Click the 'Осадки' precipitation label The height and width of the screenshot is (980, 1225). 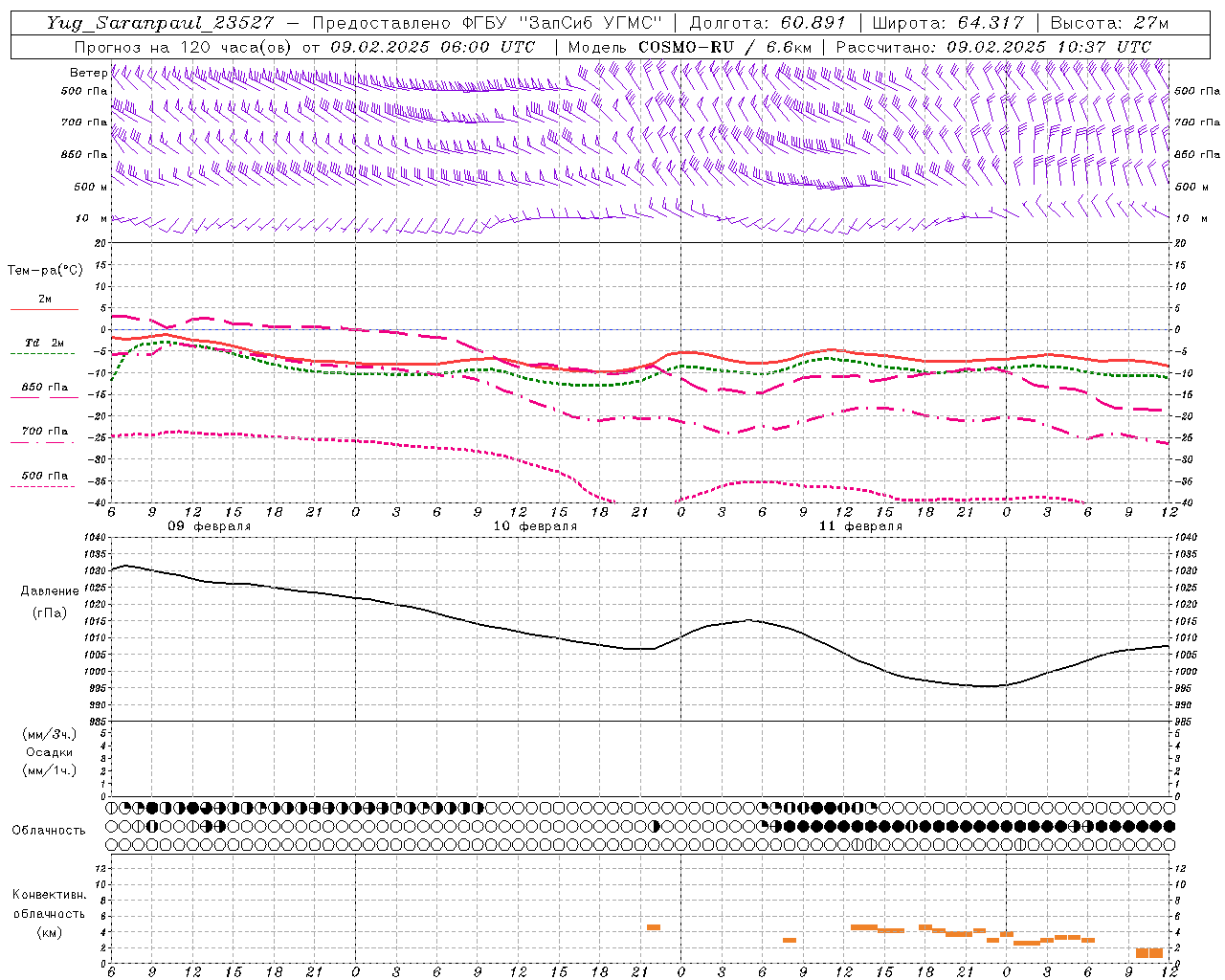pyautogui.click(x=50, y=752)
